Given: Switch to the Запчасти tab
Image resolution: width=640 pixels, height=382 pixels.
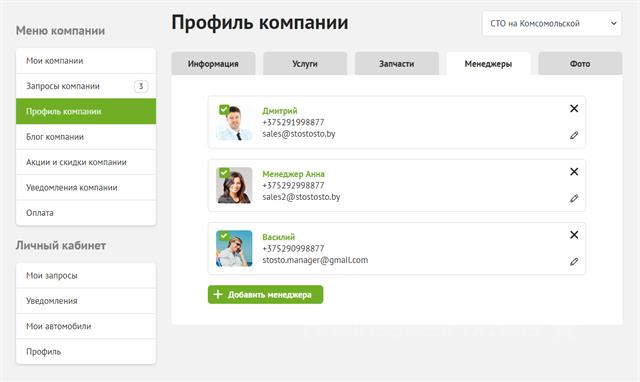Looking at the screenshot, I should tap(397, 64).
